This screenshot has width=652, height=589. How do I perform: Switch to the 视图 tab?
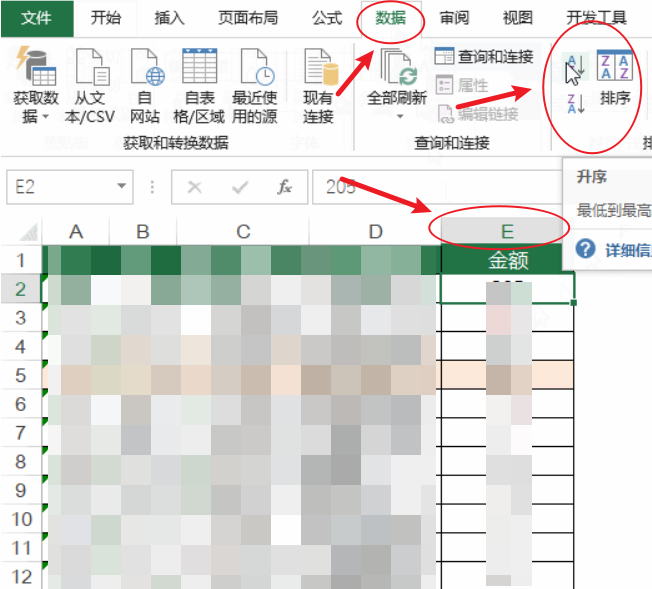[518, 18]
